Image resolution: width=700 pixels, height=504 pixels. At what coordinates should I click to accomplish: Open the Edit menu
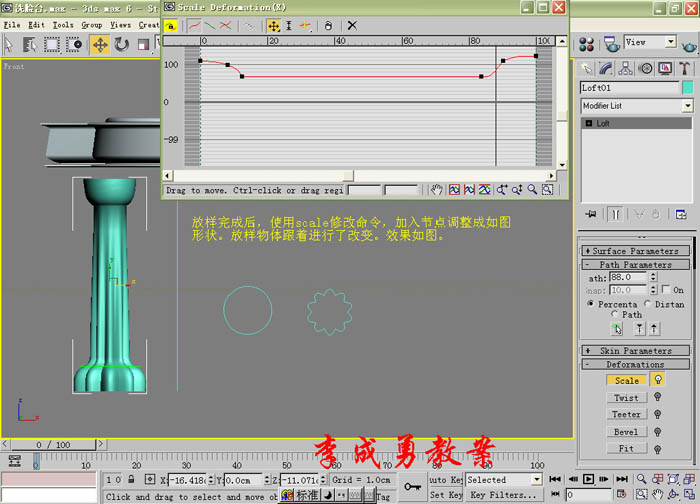tap(37, 25)
